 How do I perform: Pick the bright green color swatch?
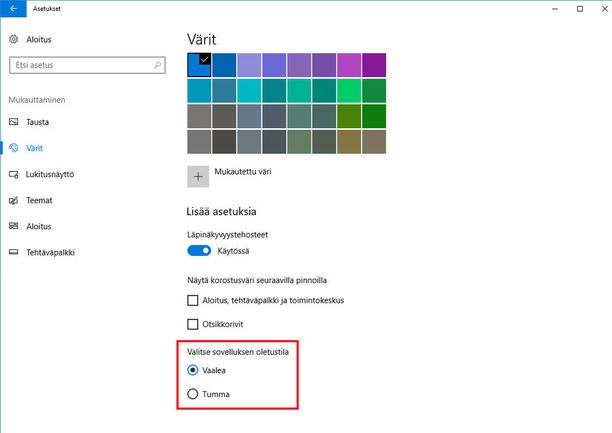349,91
